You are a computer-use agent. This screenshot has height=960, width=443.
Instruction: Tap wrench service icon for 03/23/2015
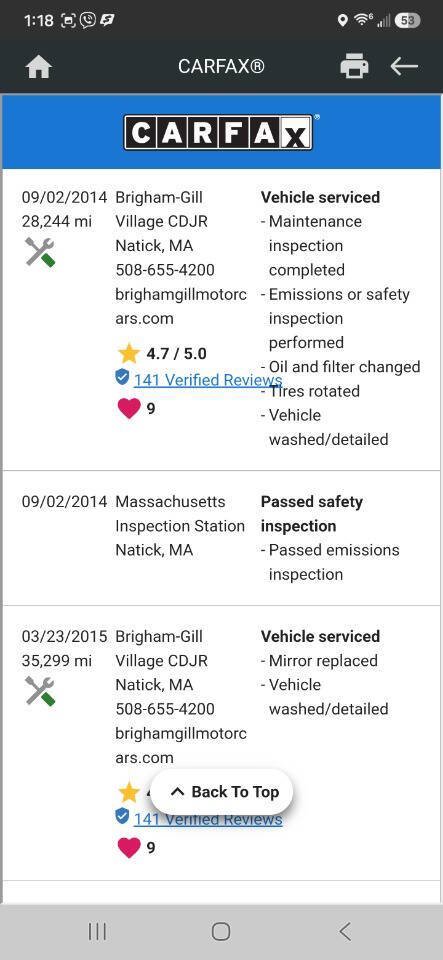[40, 691]
